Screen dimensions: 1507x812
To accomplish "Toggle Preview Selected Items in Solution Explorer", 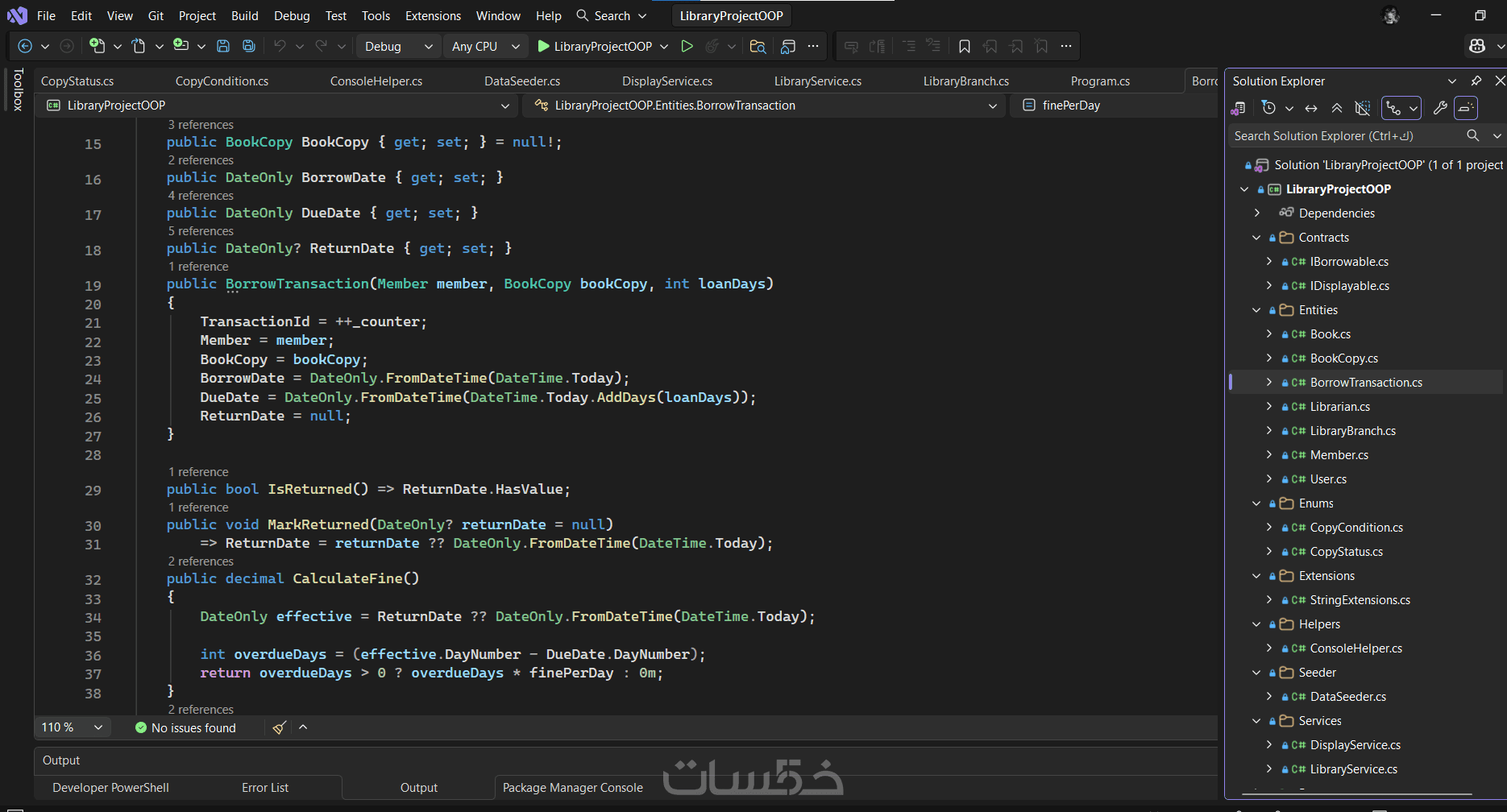I will [x=1466, y=108].
